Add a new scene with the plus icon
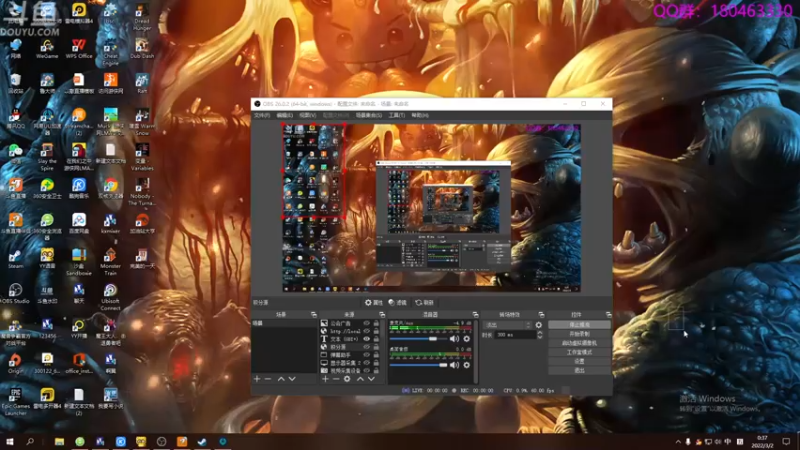The image size is (800, 450). click(x=257, y=379)
